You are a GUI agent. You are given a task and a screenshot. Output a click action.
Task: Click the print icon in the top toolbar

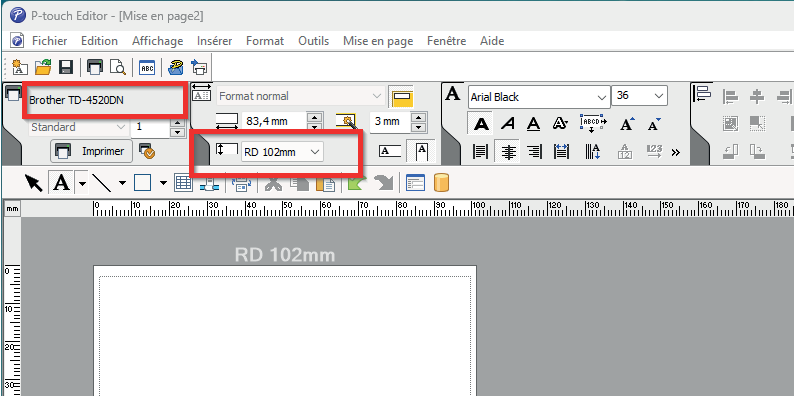coord(95,67)
